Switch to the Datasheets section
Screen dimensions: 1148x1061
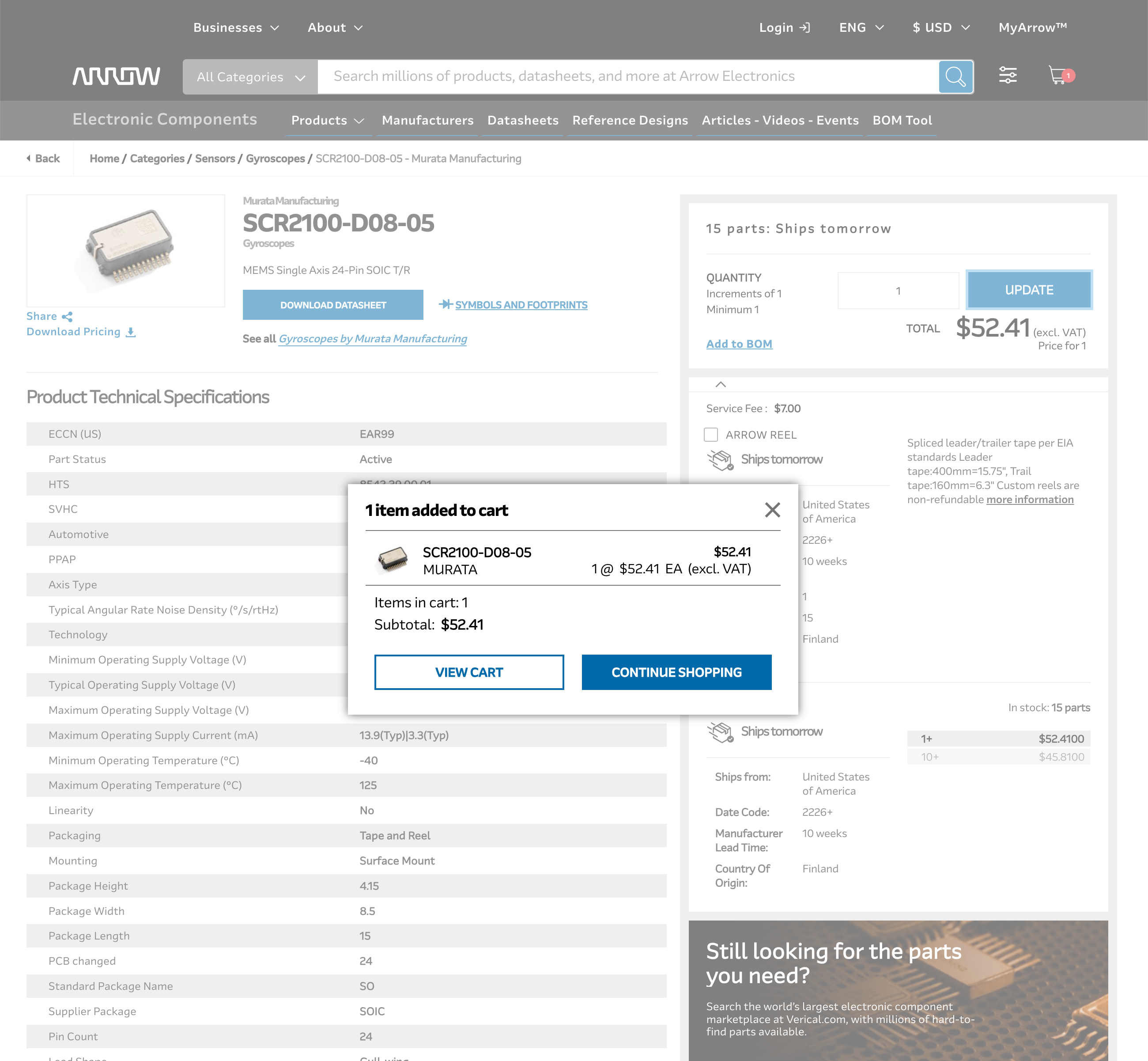(522, 120)
